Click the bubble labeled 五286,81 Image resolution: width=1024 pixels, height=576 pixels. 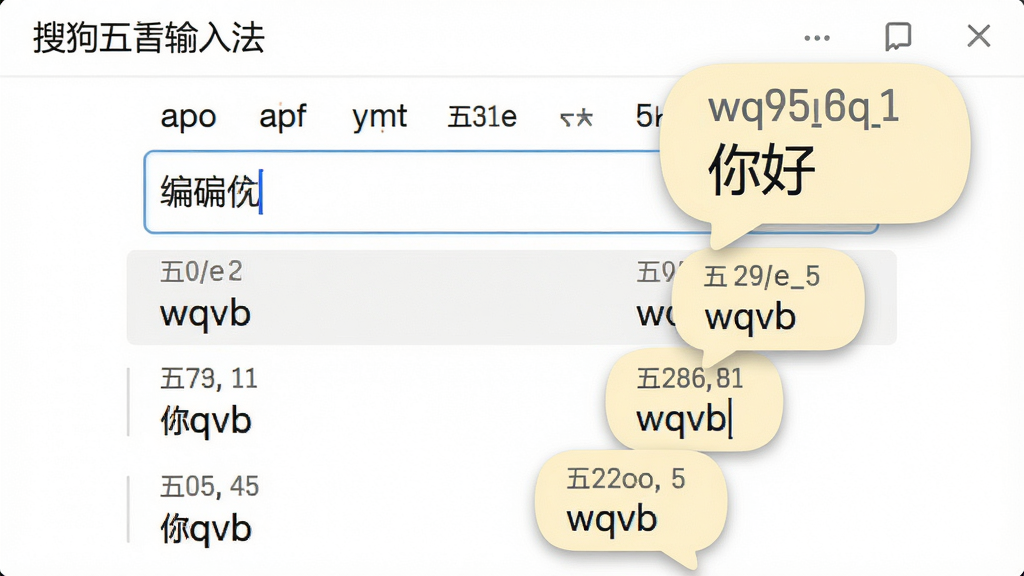coord(694,400)
